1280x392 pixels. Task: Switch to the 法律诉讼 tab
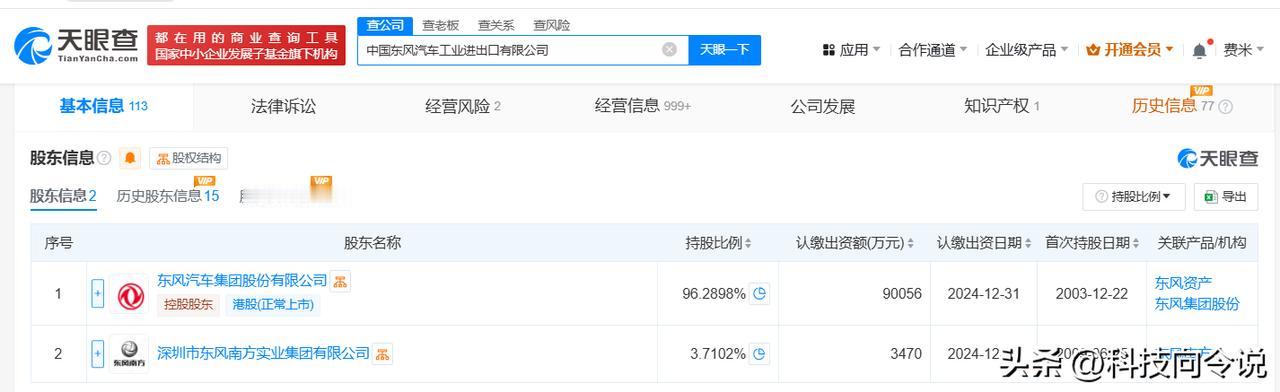tap(283, 106)
